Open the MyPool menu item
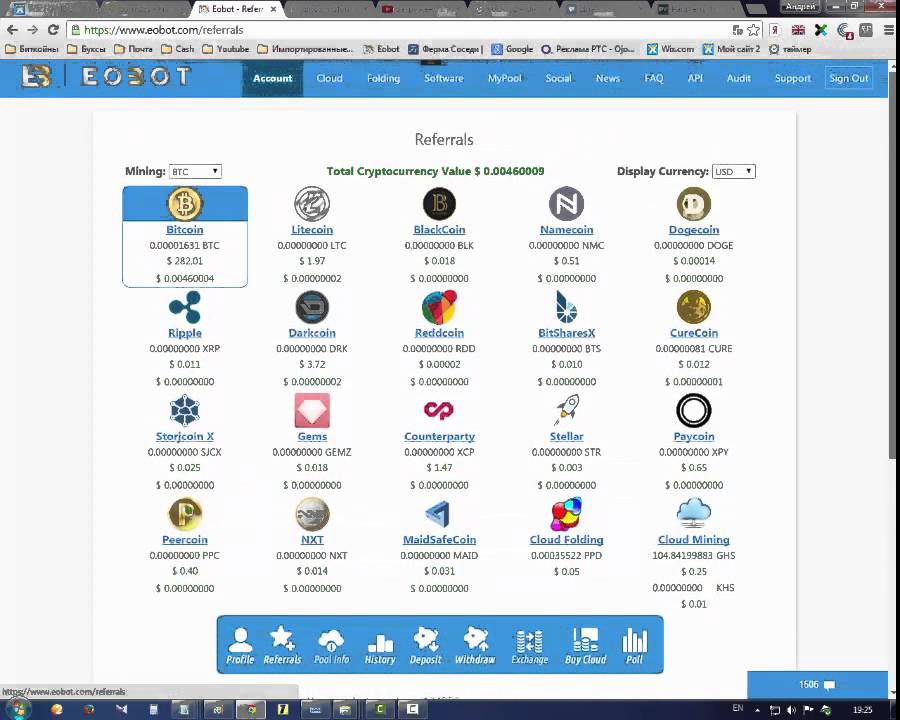Image resolution: width=900 pixels, height=720 pixels. click(x=505, y=78)
